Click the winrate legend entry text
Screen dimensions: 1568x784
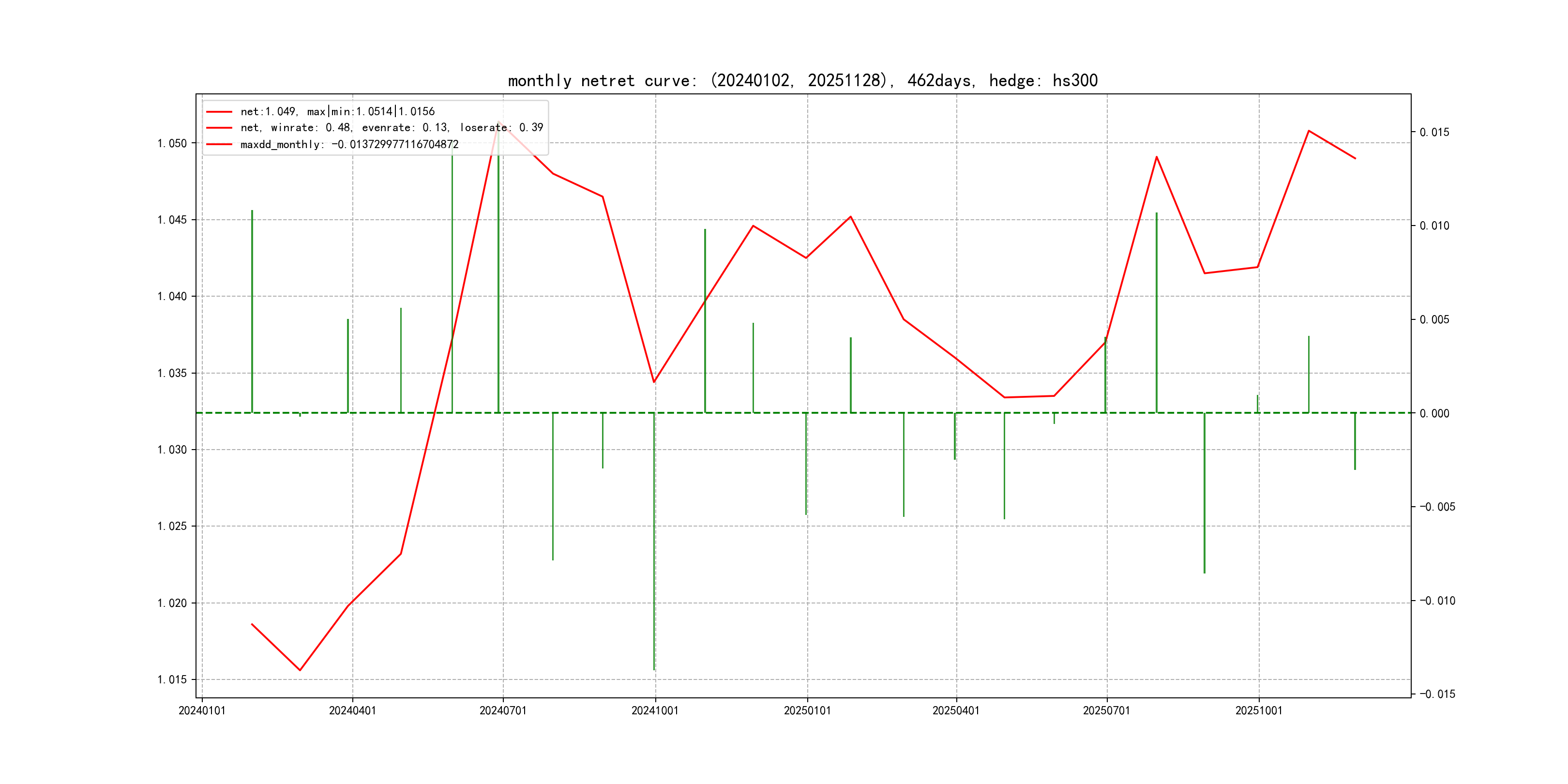[x=392, y=128]
